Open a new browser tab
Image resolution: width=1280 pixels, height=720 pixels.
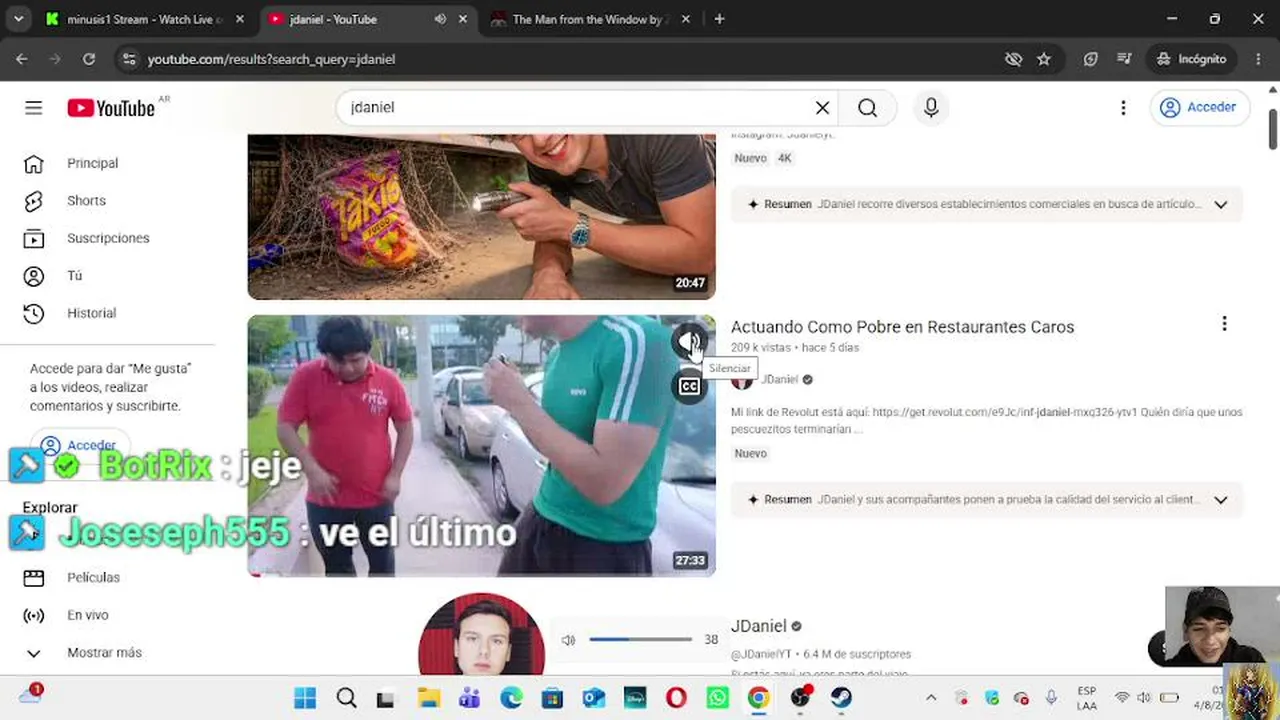719,19
